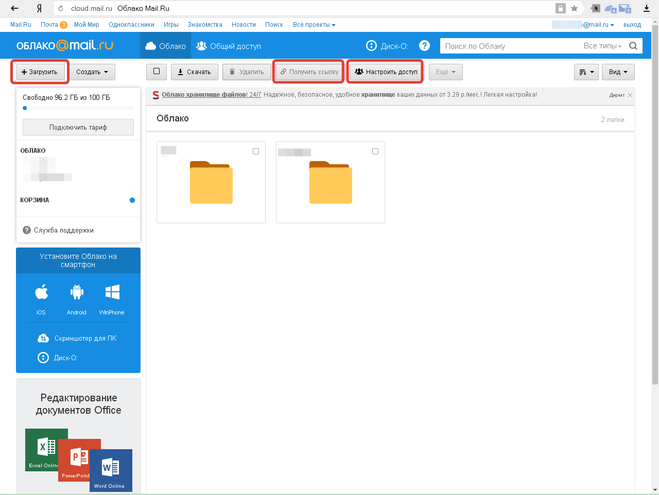Tick the second folder's checkbox
The image size is (659, 495).
point(375,151)
